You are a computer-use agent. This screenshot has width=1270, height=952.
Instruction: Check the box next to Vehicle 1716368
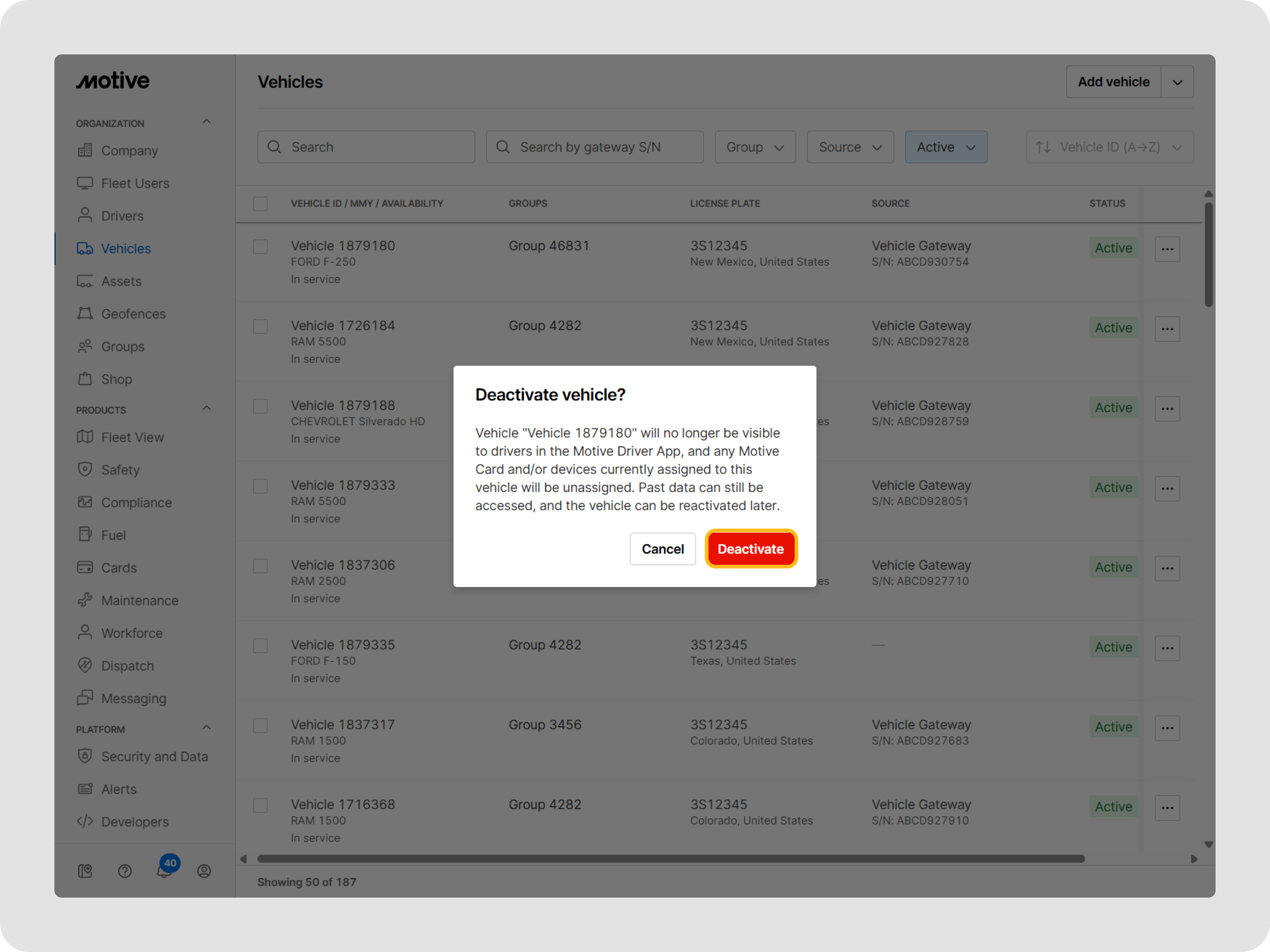[x=260, y=805]
